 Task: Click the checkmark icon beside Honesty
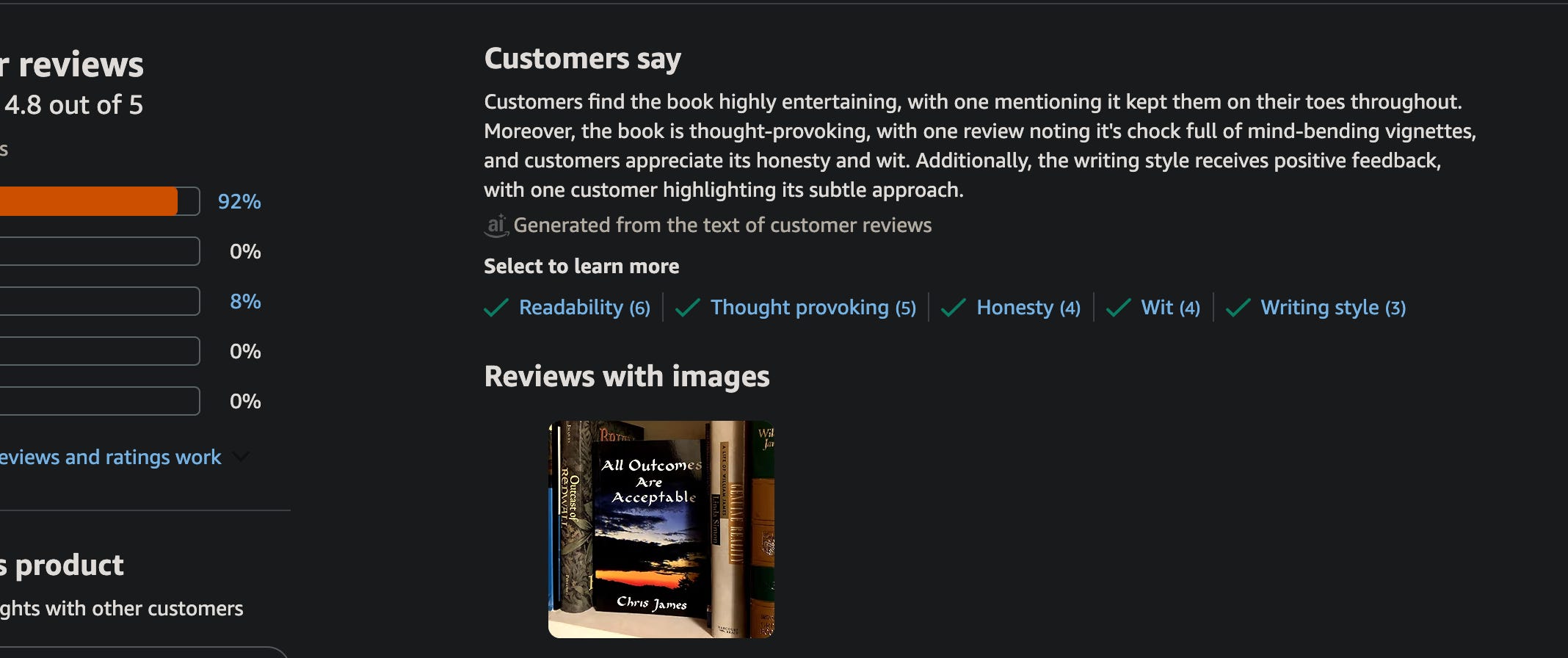tap(953, 308)
